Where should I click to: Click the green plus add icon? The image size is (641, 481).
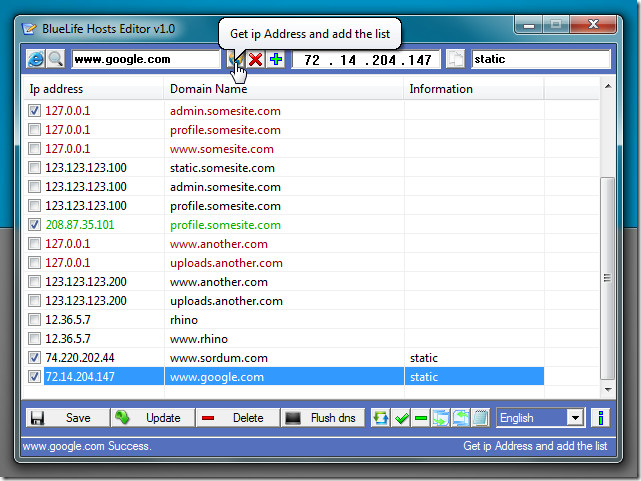click(276, 60)
